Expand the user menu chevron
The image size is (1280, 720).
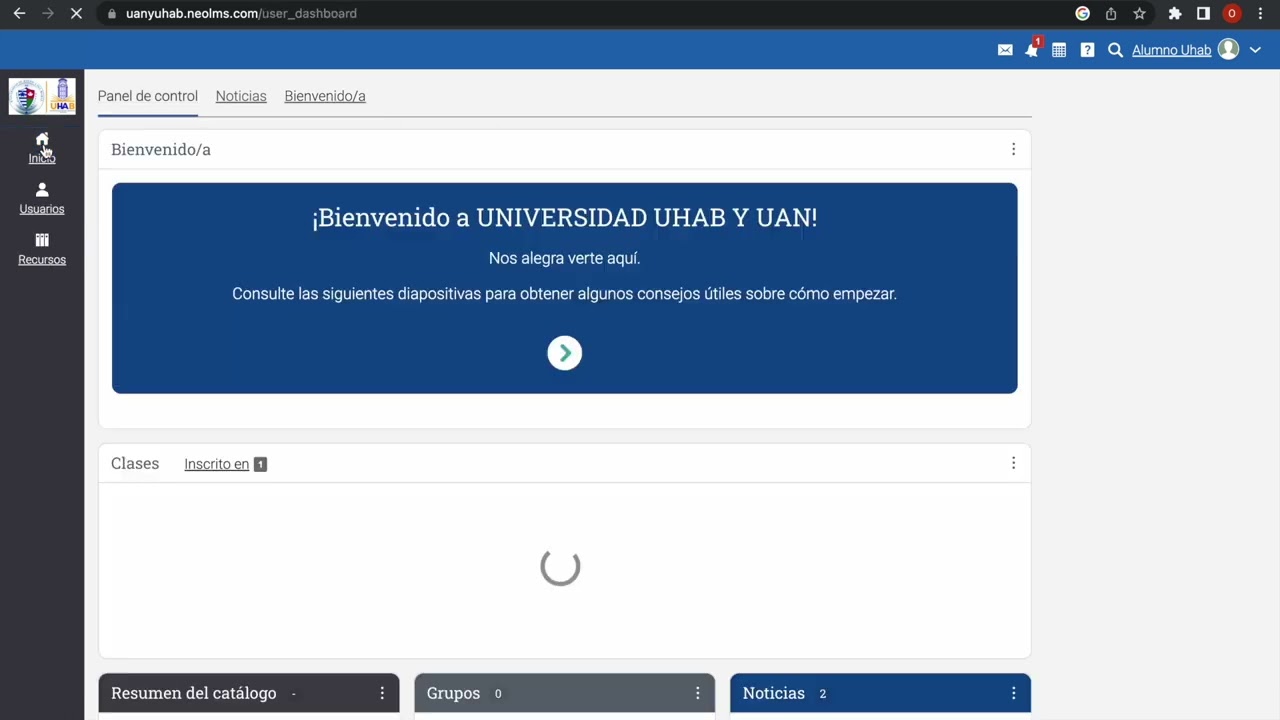click(x=1255, y=50)
